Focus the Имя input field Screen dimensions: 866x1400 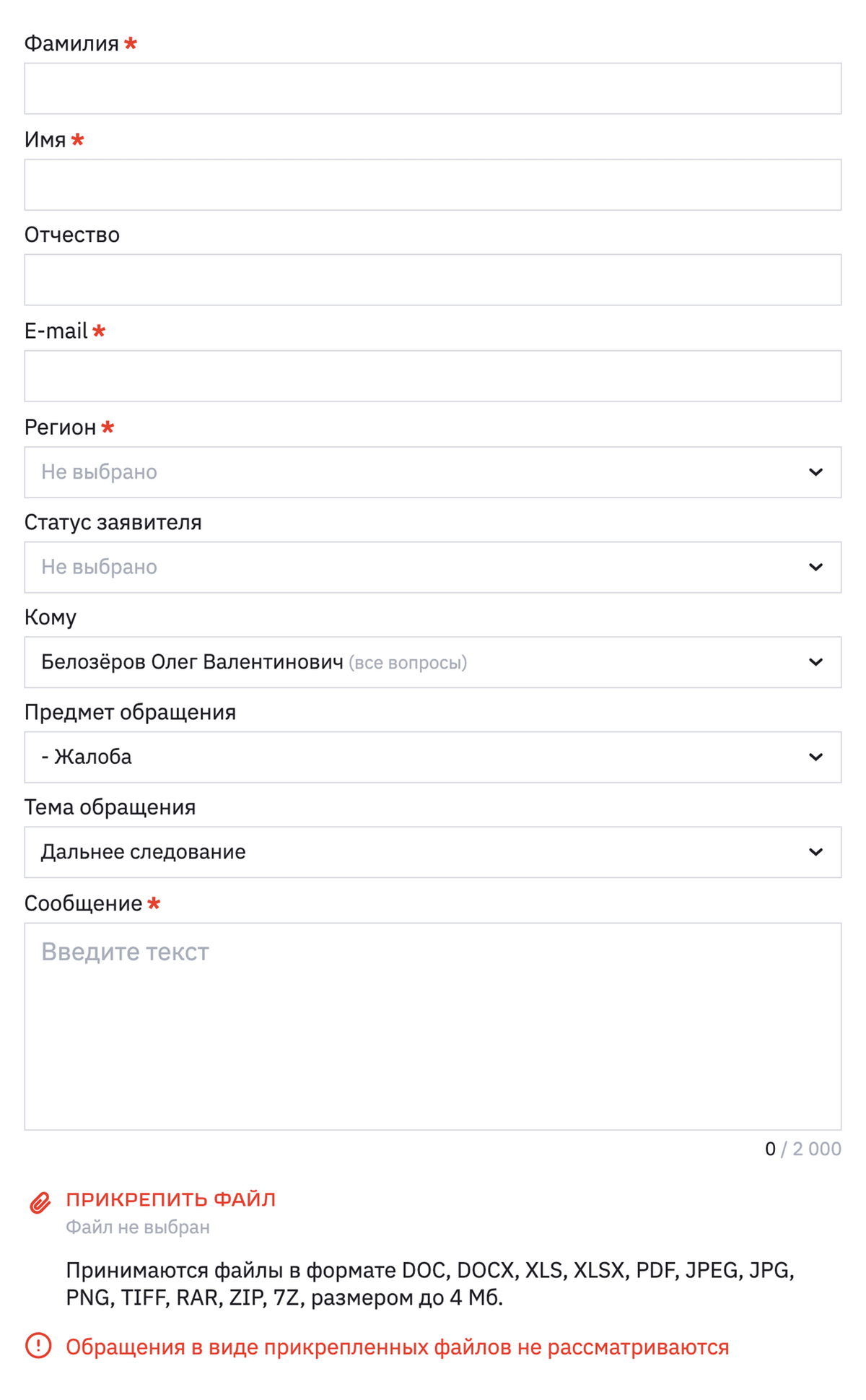pyautogui.click(x=433, y=185)
